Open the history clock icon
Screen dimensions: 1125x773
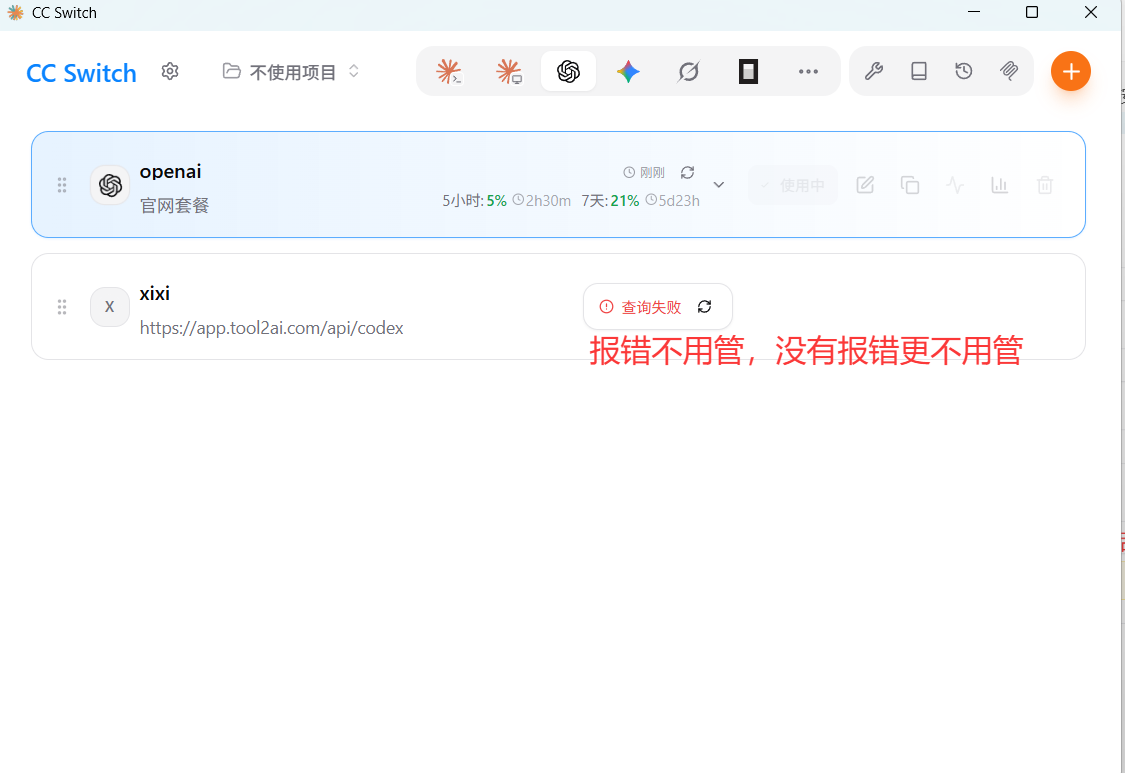(964, 71)
